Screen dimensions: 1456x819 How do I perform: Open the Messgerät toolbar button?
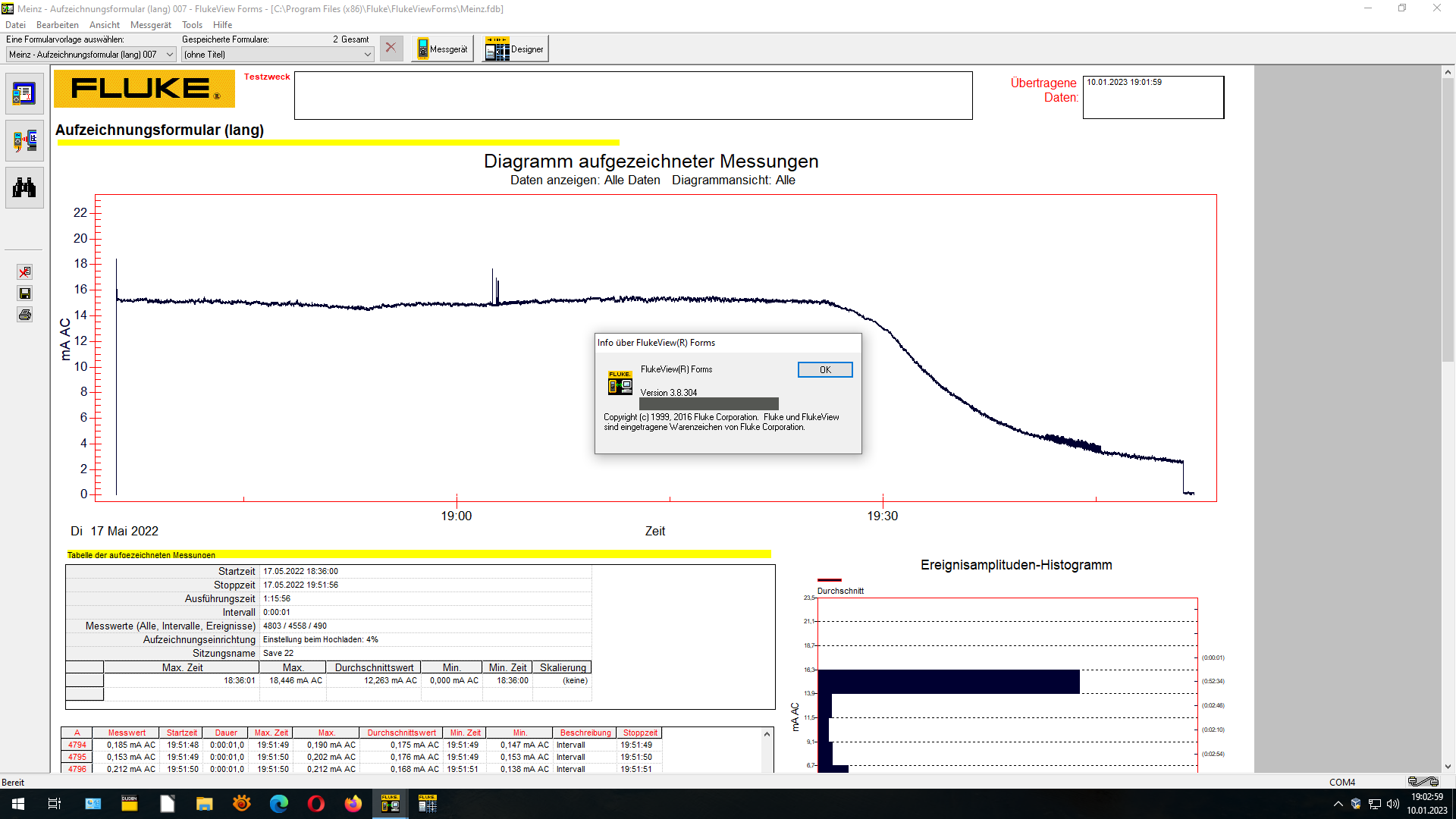(443, 49)
